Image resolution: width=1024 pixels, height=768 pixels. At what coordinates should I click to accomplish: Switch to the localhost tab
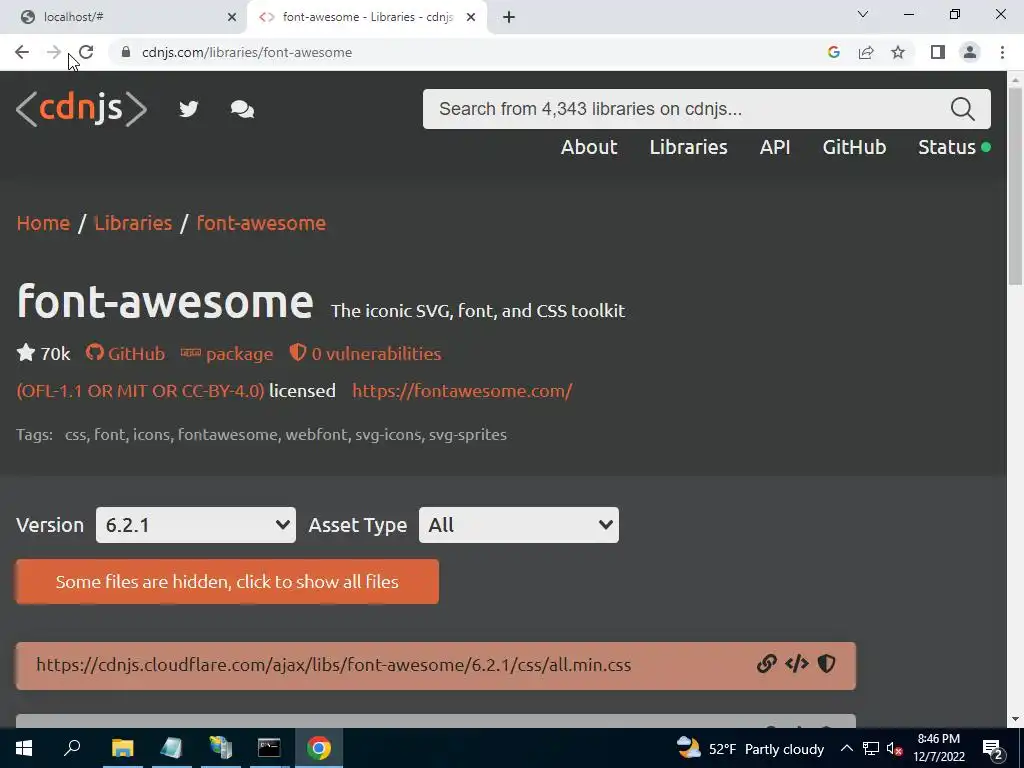click(124, 17)
